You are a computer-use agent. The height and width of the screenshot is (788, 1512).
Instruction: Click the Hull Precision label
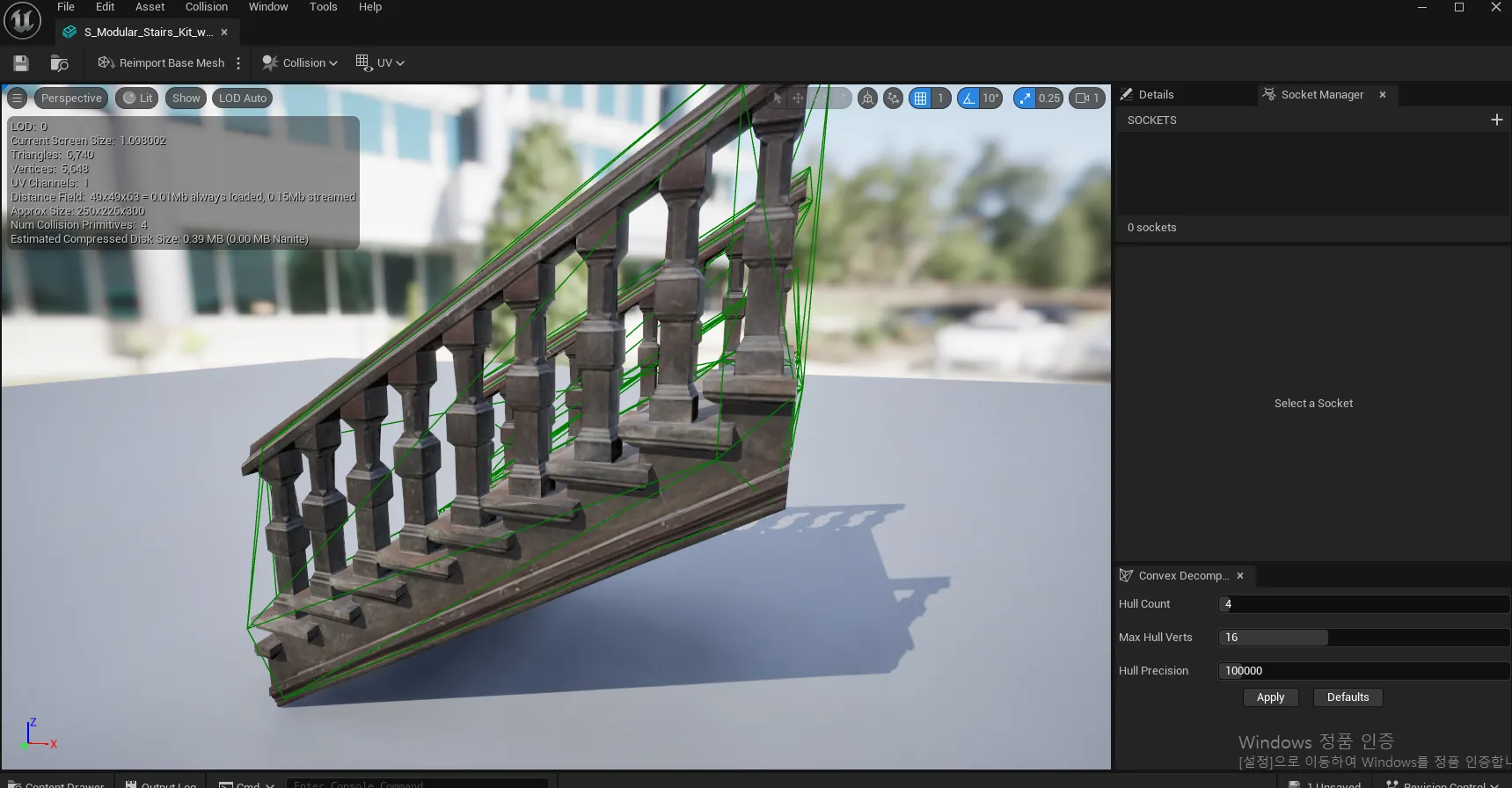click(1153, 671)
